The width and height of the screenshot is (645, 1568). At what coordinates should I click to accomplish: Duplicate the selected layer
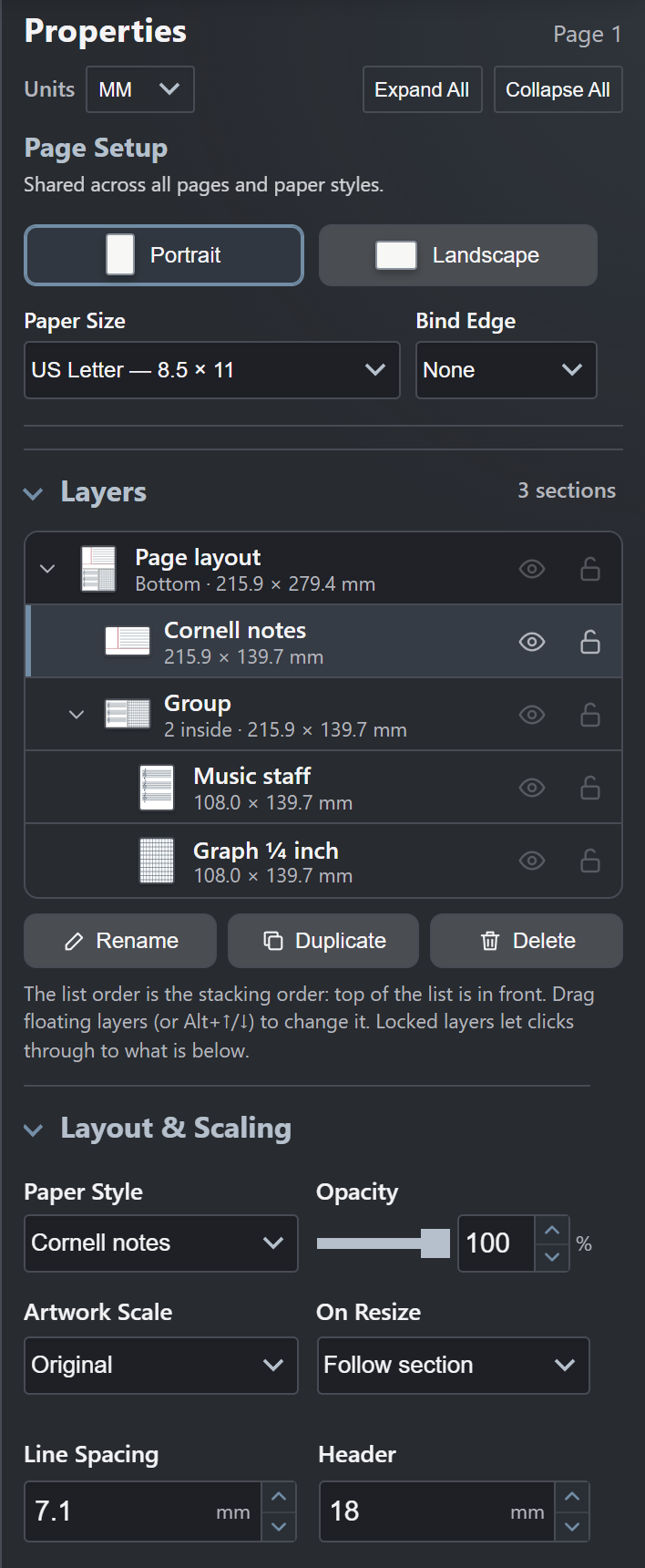323,941
